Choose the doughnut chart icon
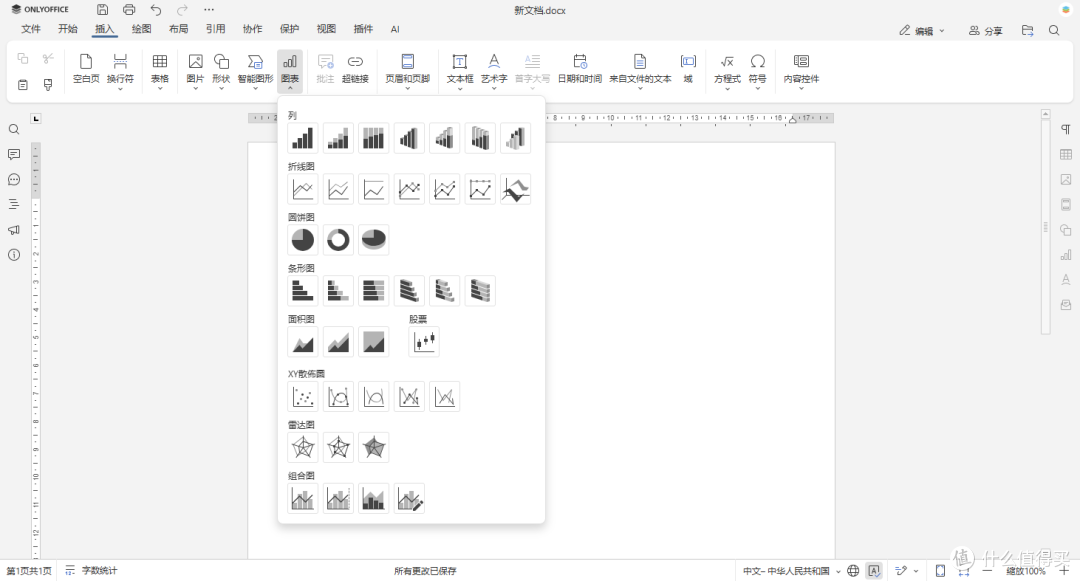 338,240
